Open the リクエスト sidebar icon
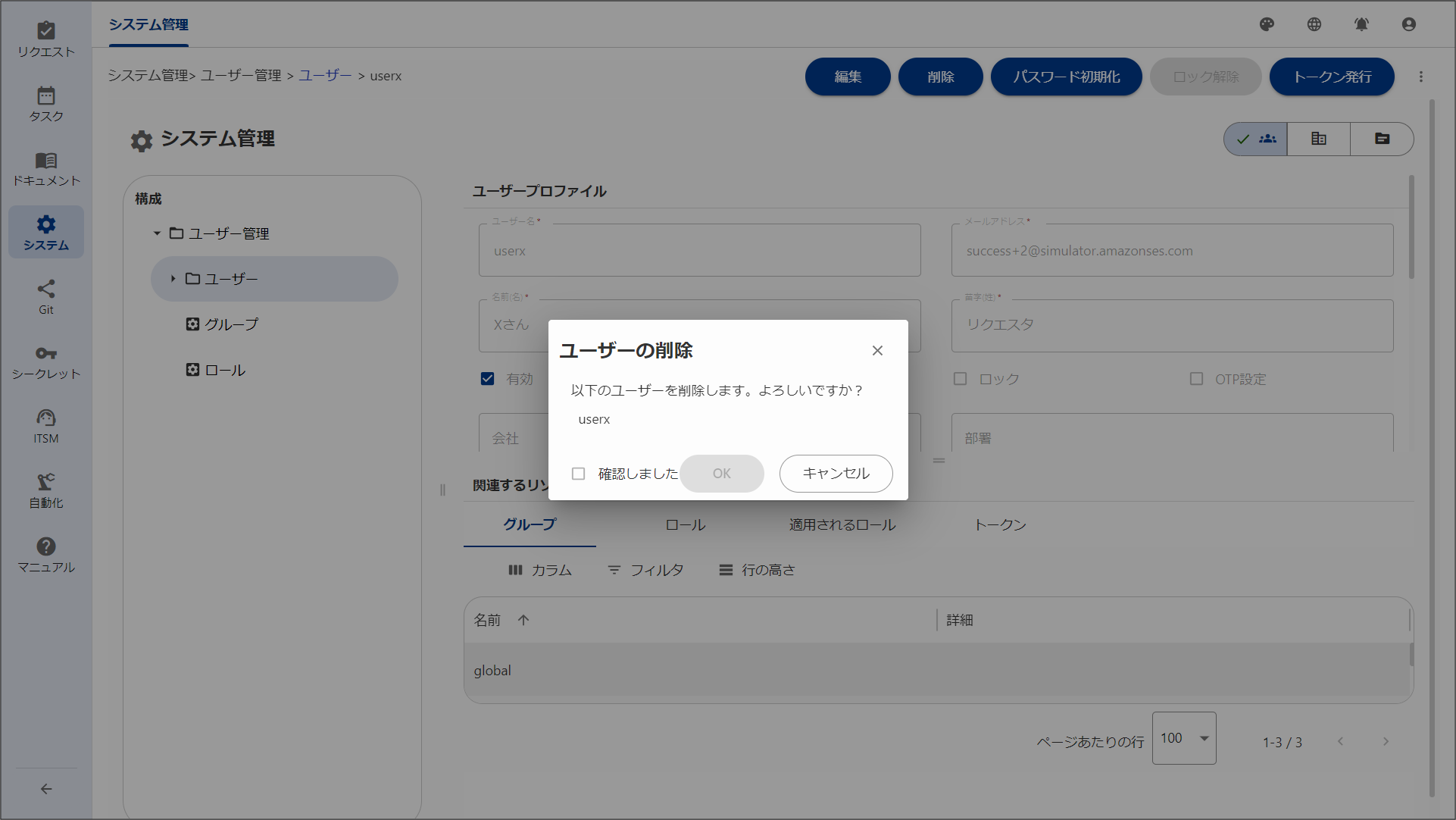Image resolution: width=1456 pixels, height=820 pixels. (46, 39)
